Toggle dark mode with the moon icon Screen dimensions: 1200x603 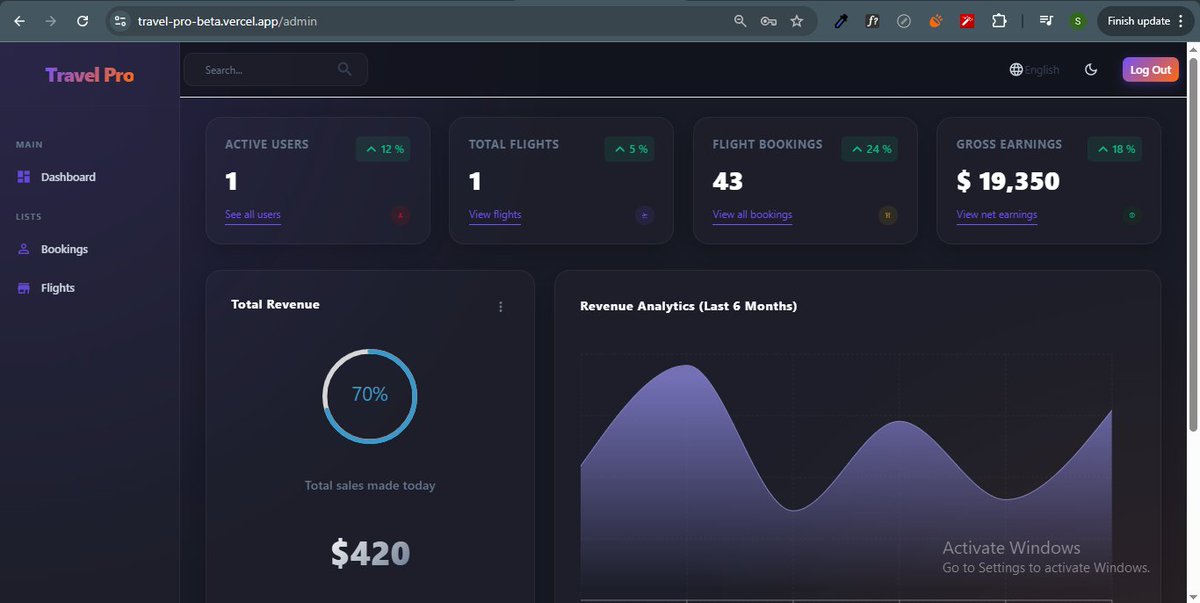point(1091,69)
